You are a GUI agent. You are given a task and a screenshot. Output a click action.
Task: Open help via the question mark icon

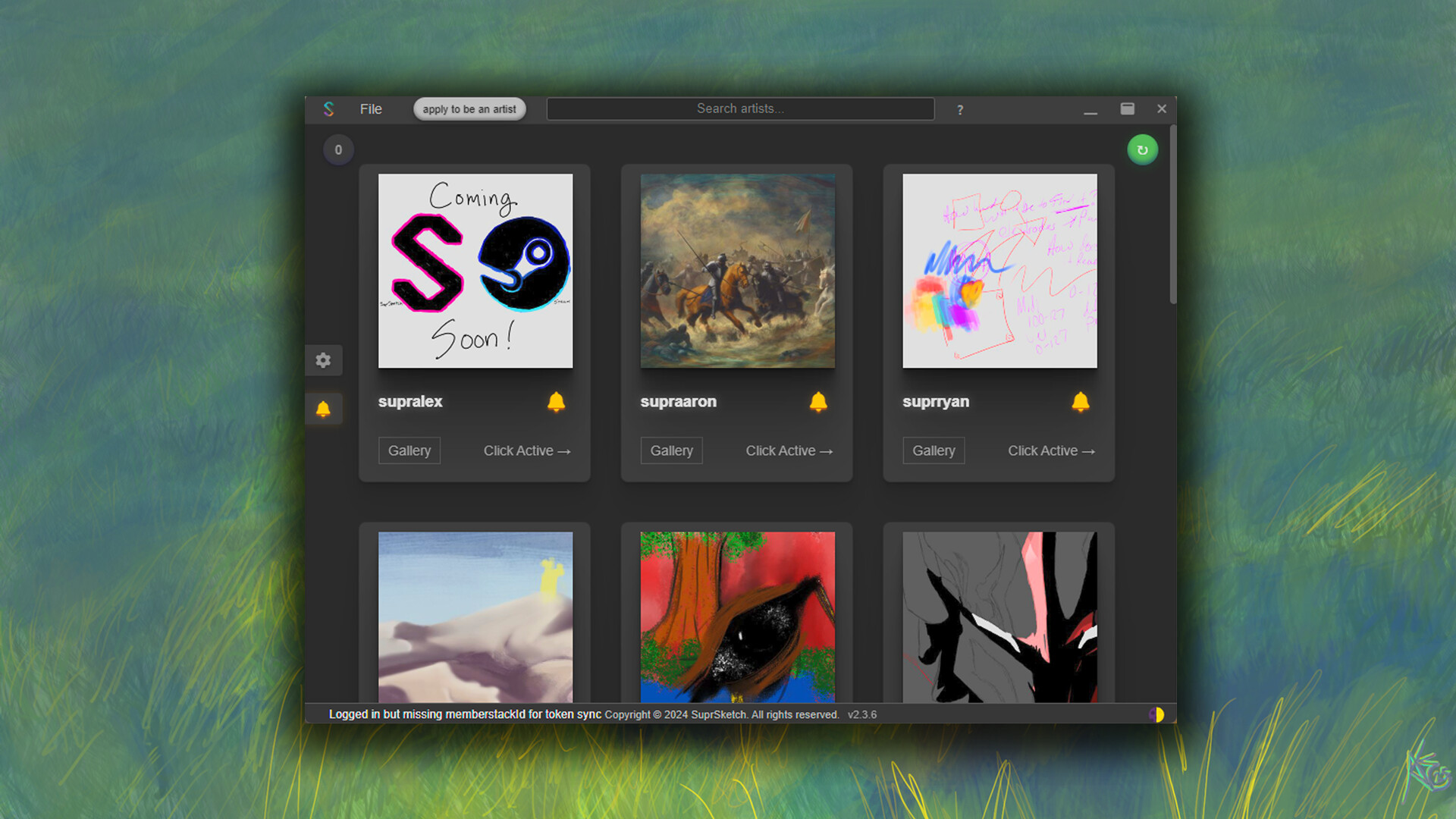tap(960, 109)
